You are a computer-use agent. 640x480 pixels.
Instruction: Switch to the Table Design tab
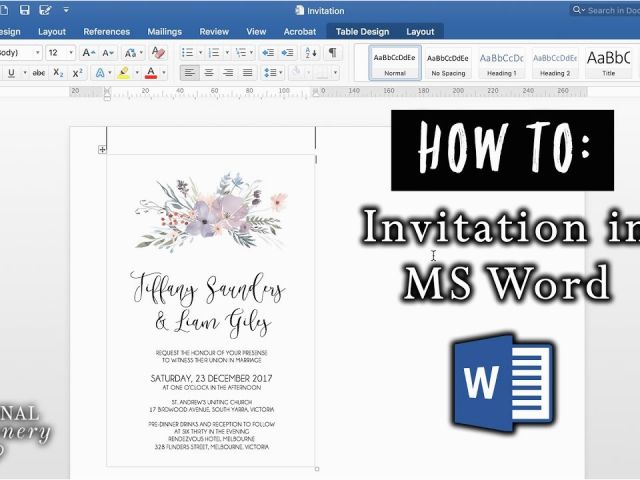(x=361, y=32)
